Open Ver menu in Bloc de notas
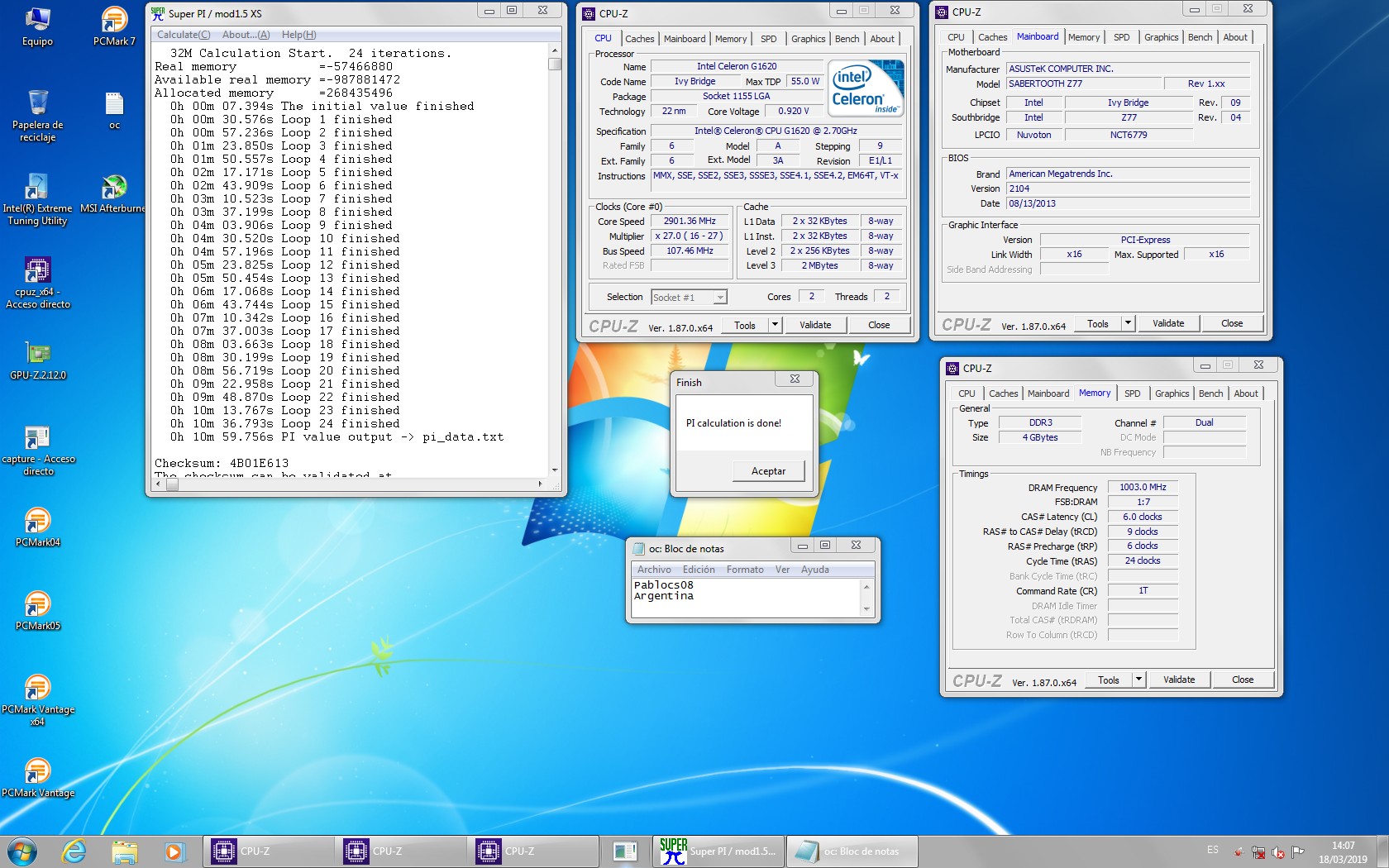This screenshot has width=1389, height=868. pyautogui.click(x=782, y=570)
